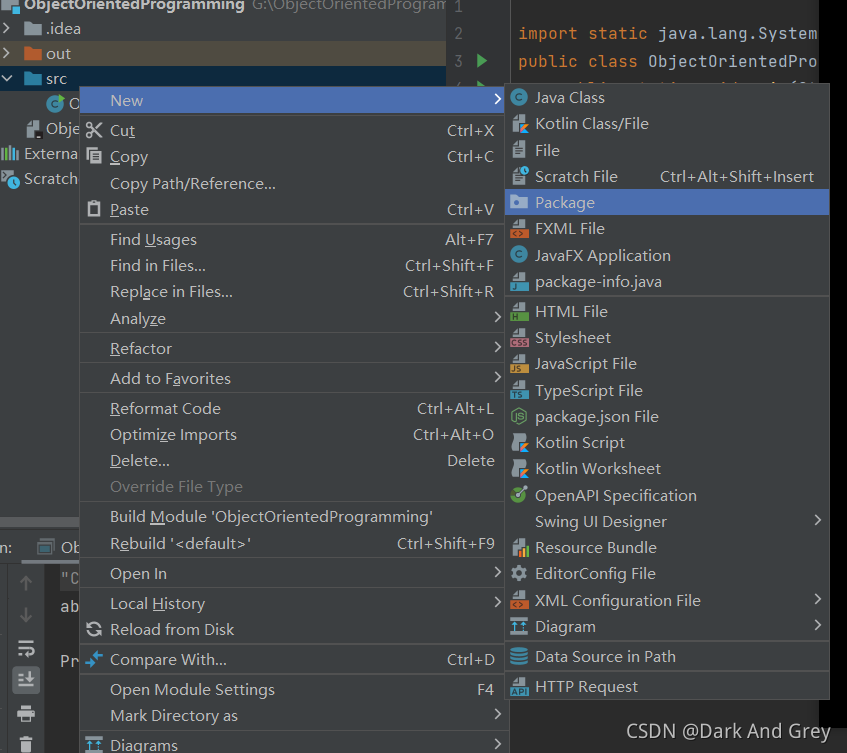Select Rebuild '<default>'
This screenshot has height=753, width=847.
click(292, 543)
